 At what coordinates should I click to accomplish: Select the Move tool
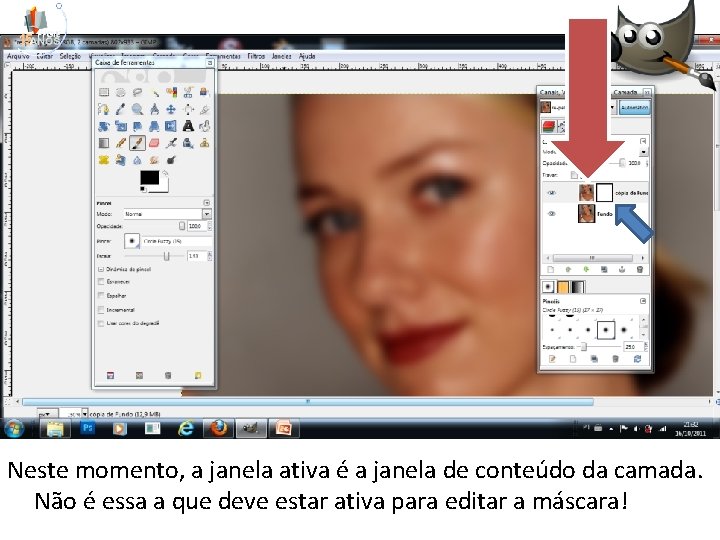tap(171, 109)
